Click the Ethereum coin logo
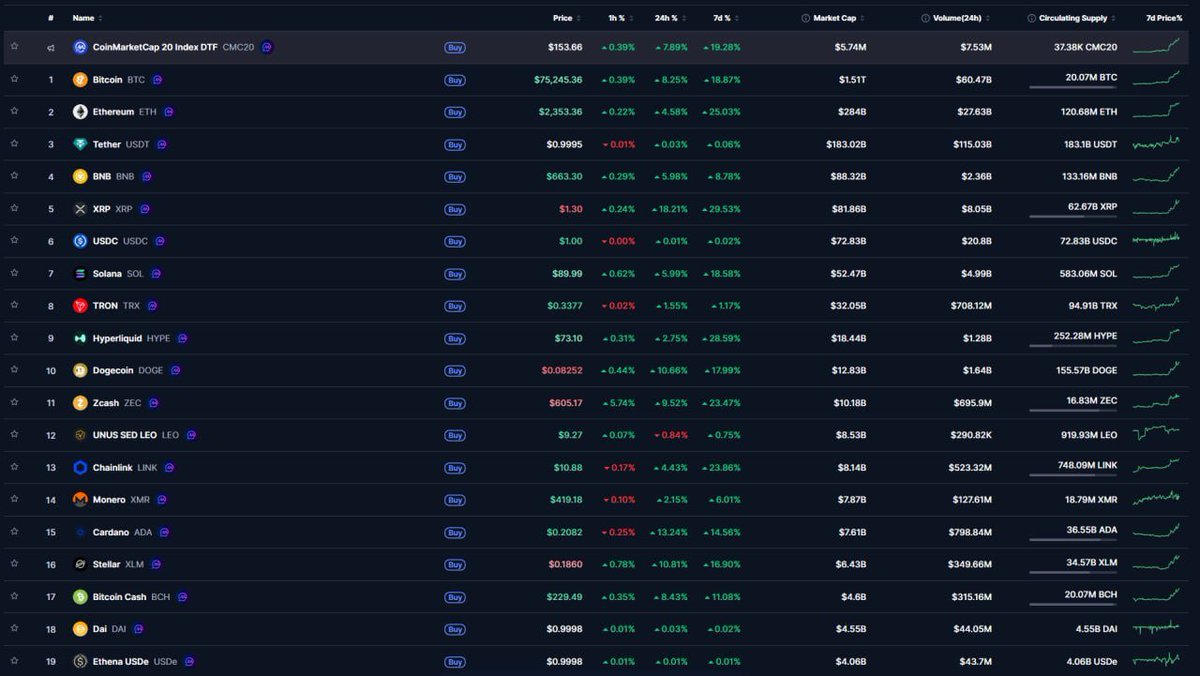 coord(80,112)
